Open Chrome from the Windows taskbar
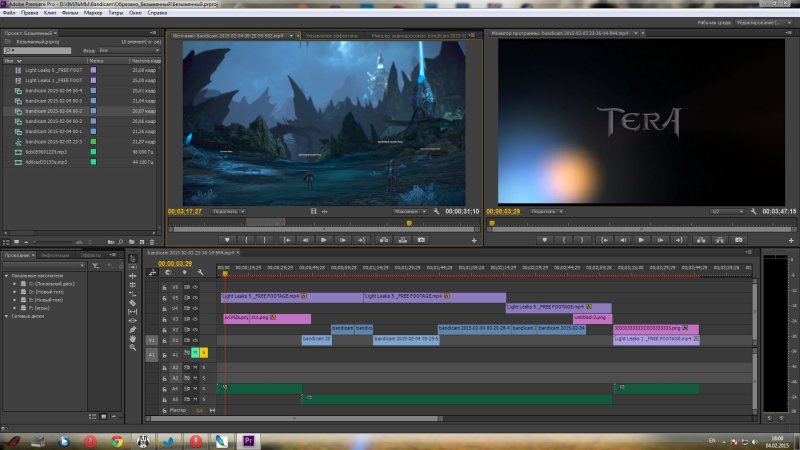The height and width of the screenshot is (450, 800). tap(117, 440)
